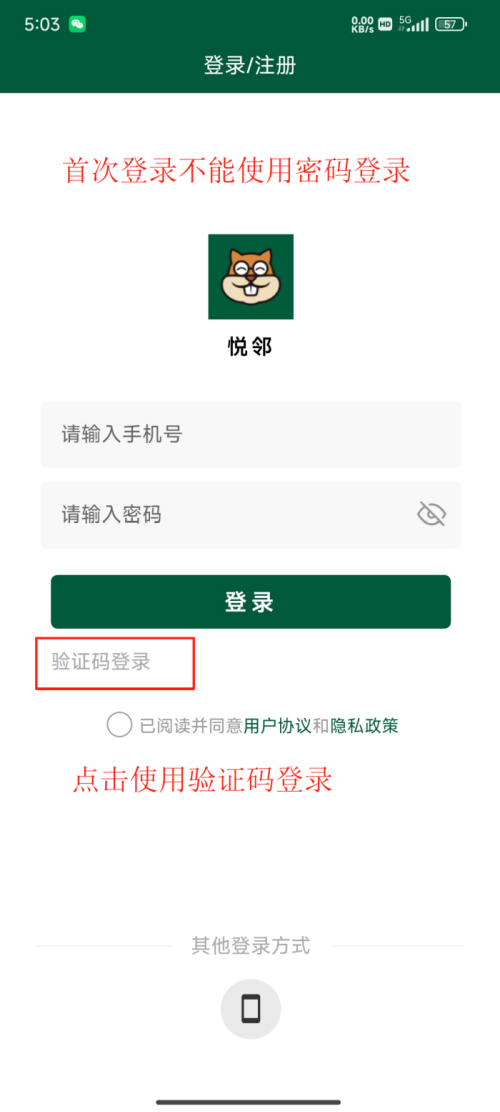Open the 隐私政策 link
This screenshot has width=500, height=1112.
(x=364, y=725)
